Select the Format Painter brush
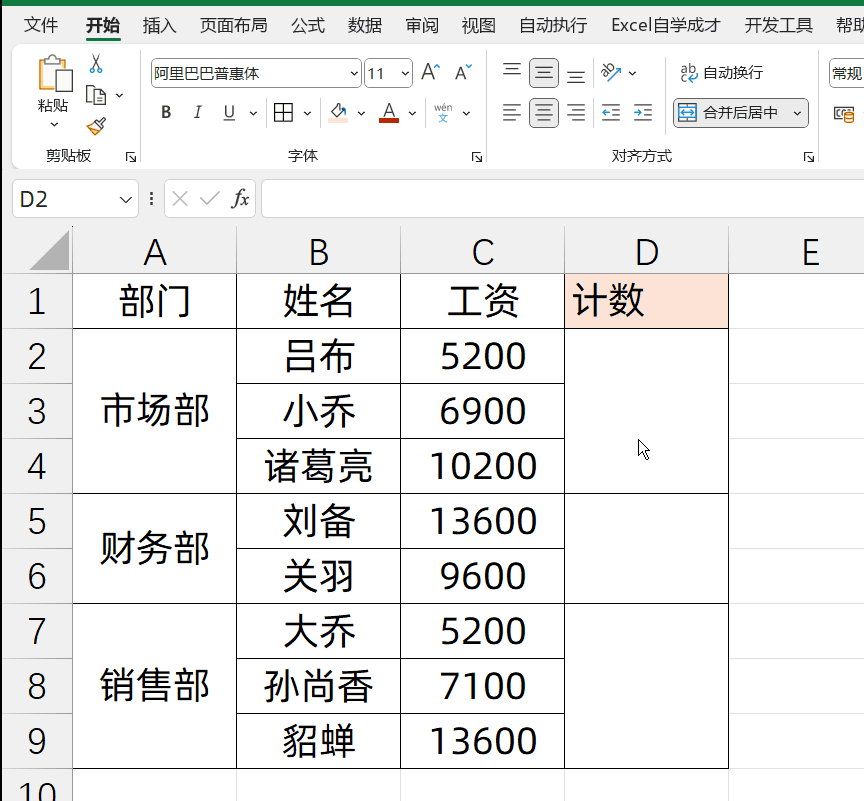 (x=96, y=127)
